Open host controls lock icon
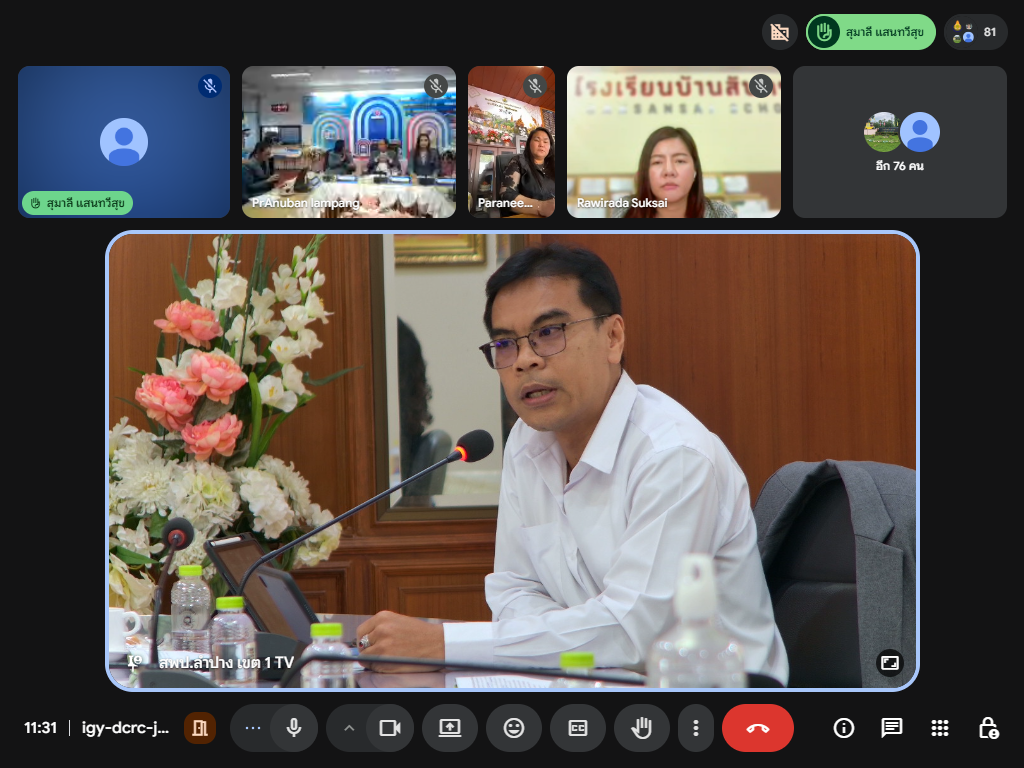This screenshot has width=1024, height=768. point(988,728)
